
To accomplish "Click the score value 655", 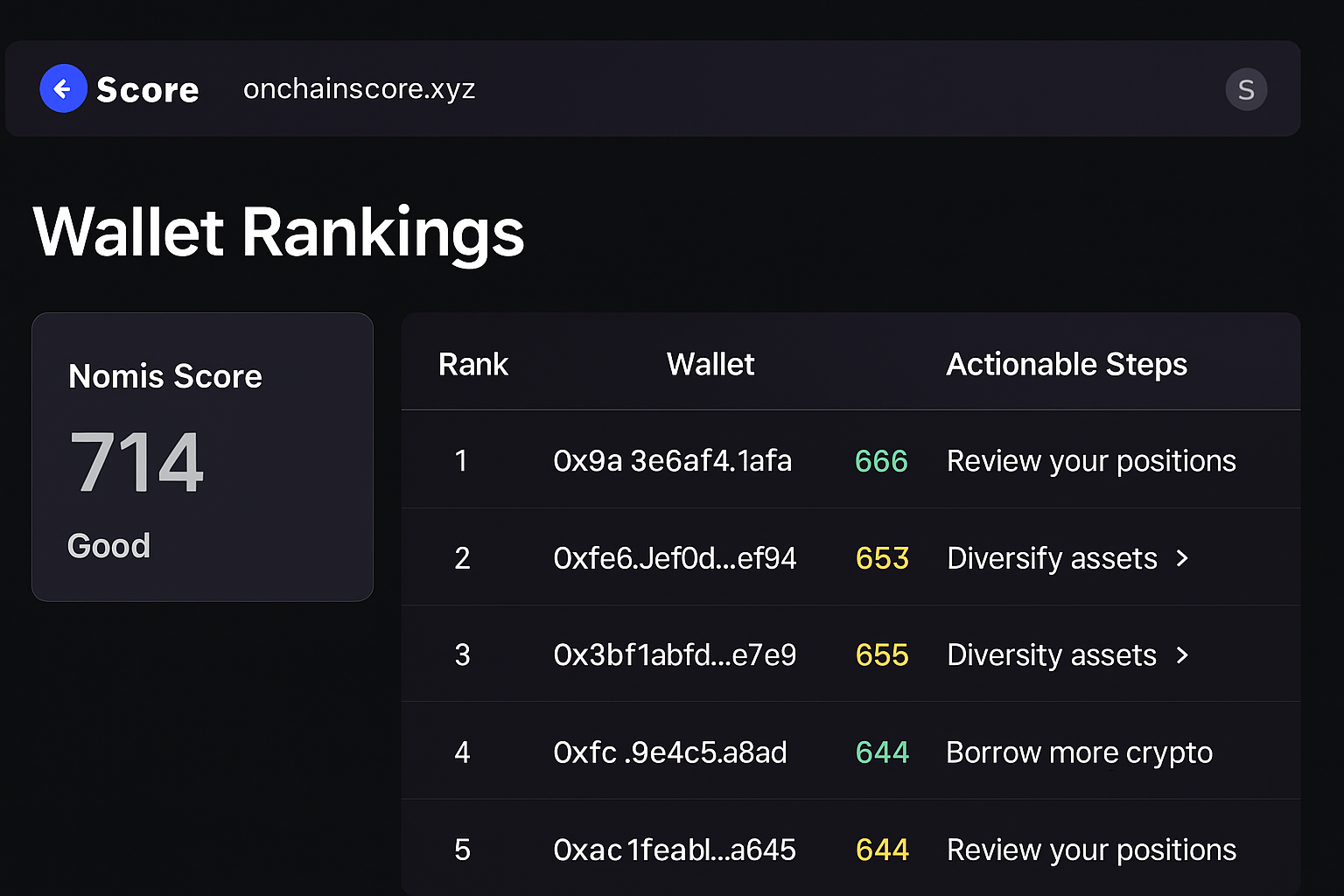I will [x=882, y=655].
